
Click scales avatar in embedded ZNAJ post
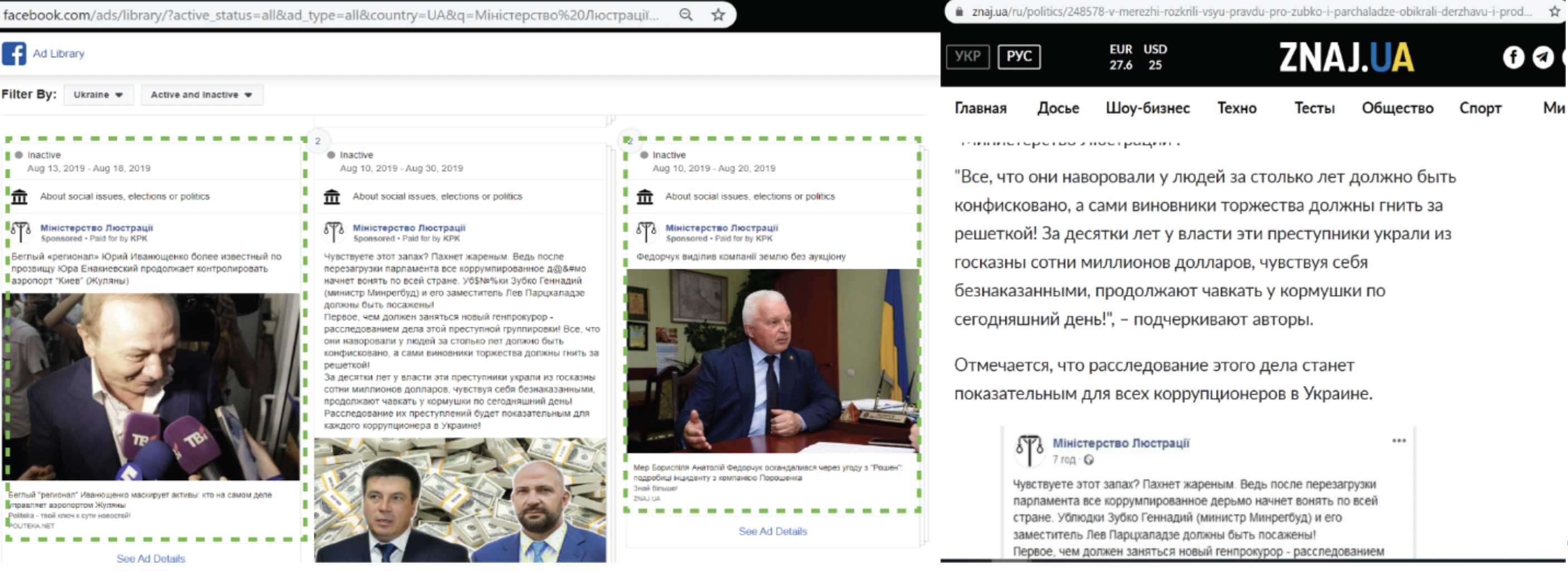[1029, 451]
